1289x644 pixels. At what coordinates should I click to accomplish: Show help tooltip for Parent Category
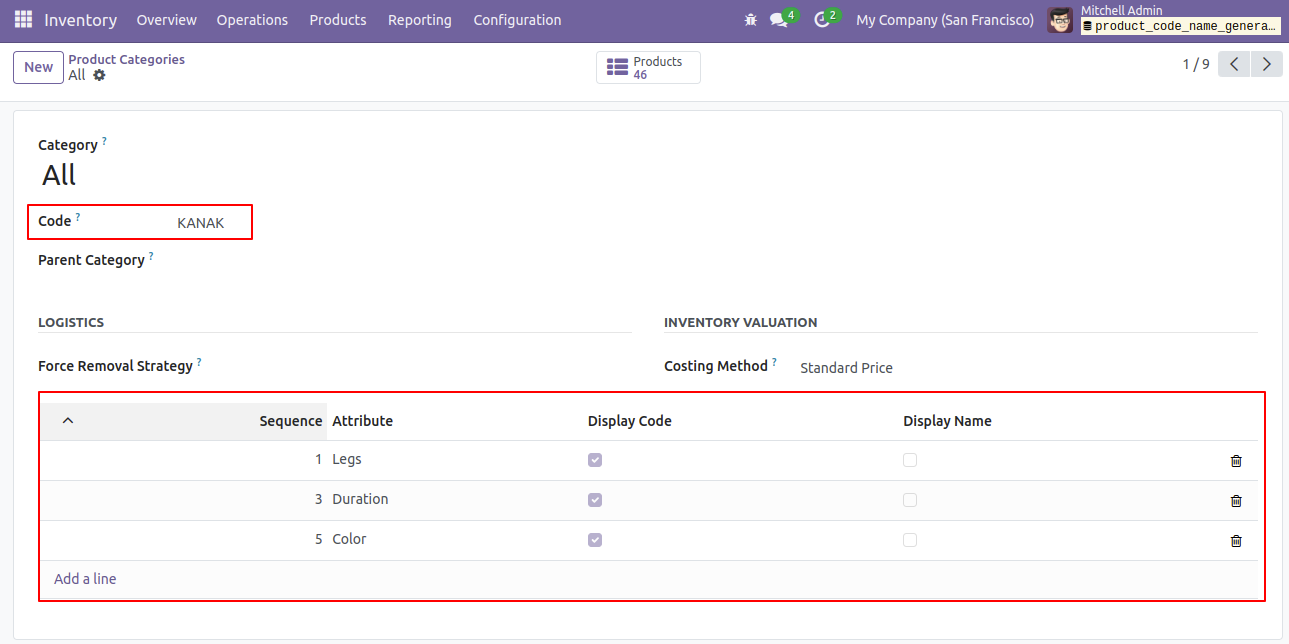151,256
